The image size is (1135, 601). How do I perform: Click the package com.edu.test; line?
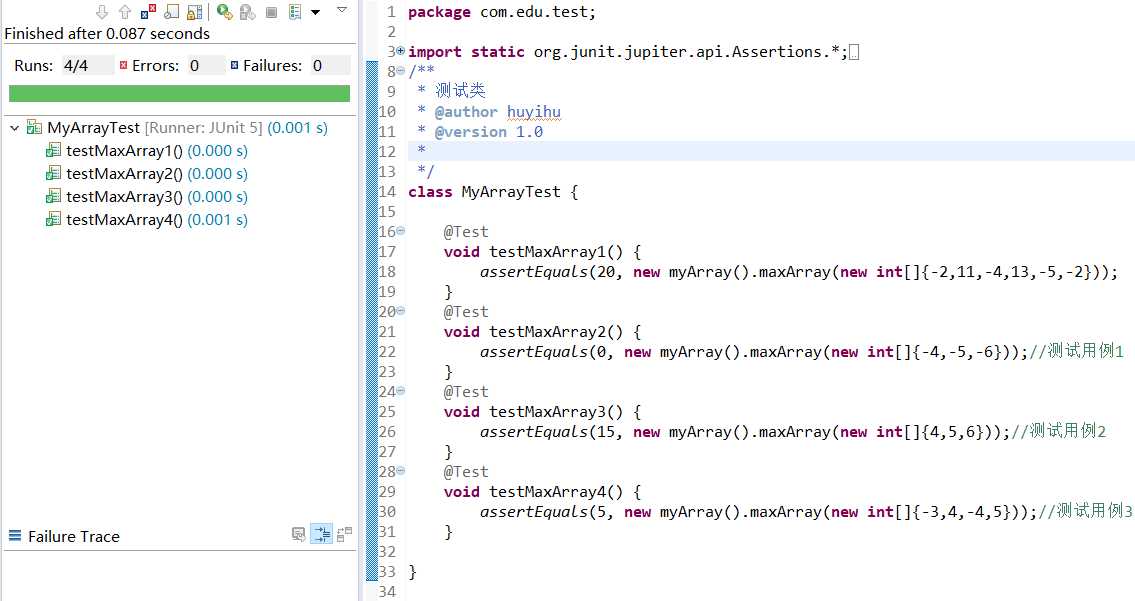coord(502,12)
